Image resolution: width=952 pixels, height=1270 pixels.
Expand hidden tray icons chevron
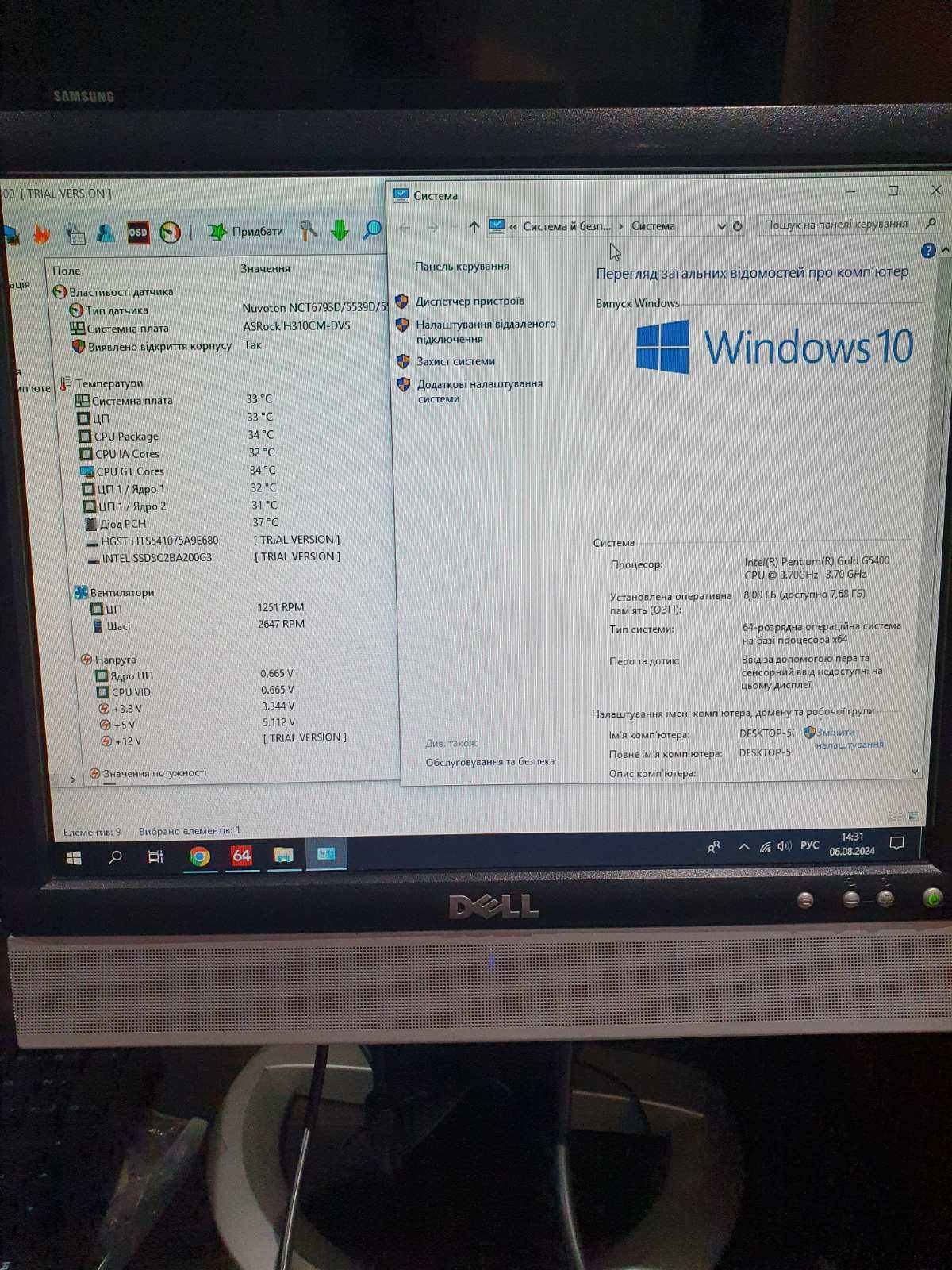point(743,847)
